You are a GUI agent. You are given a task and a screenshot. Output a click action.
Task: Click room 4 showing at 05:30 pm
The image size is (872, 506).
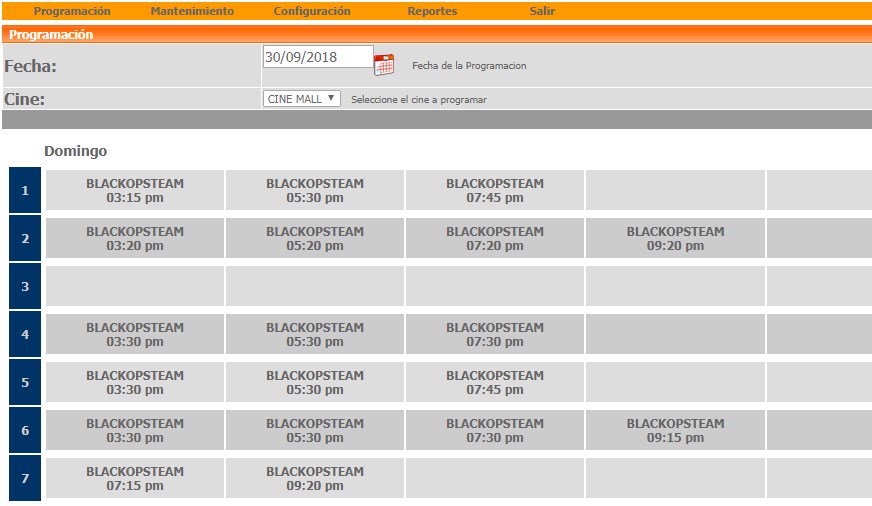(x=315, y=334)
